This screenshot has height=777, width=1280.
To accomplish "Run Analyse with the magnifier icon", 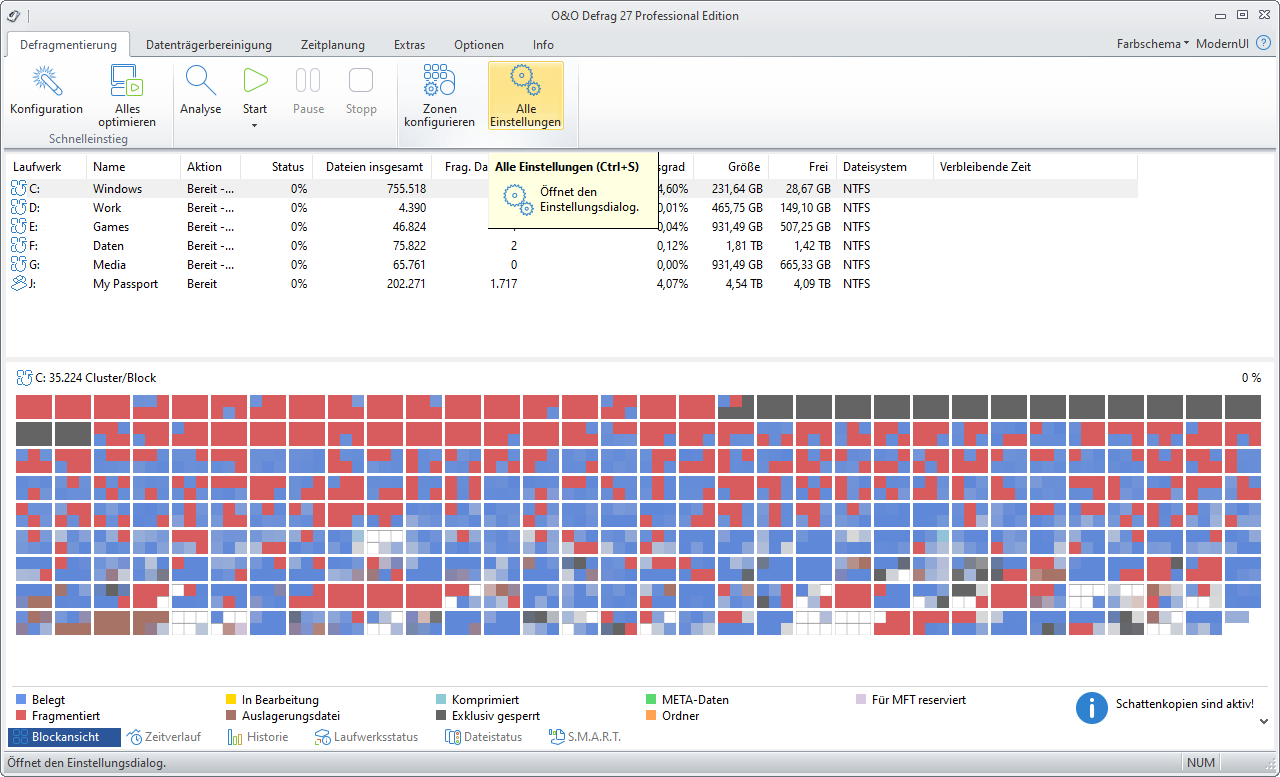I will (x=201, y=82).
